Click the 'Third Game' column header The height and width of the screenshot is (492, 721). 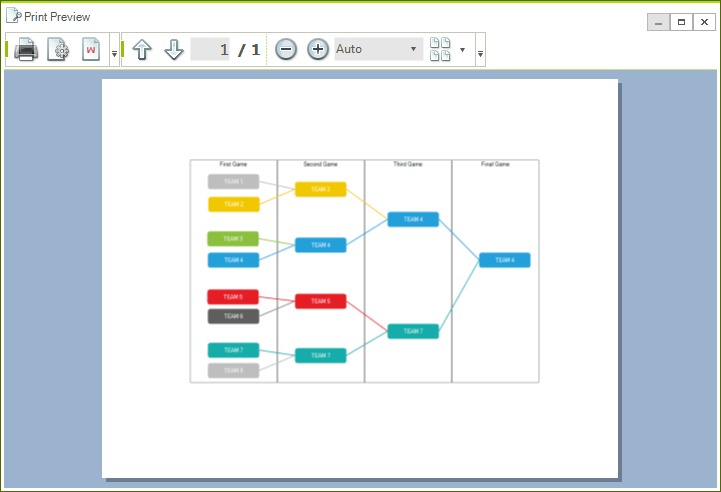point(408,164)
